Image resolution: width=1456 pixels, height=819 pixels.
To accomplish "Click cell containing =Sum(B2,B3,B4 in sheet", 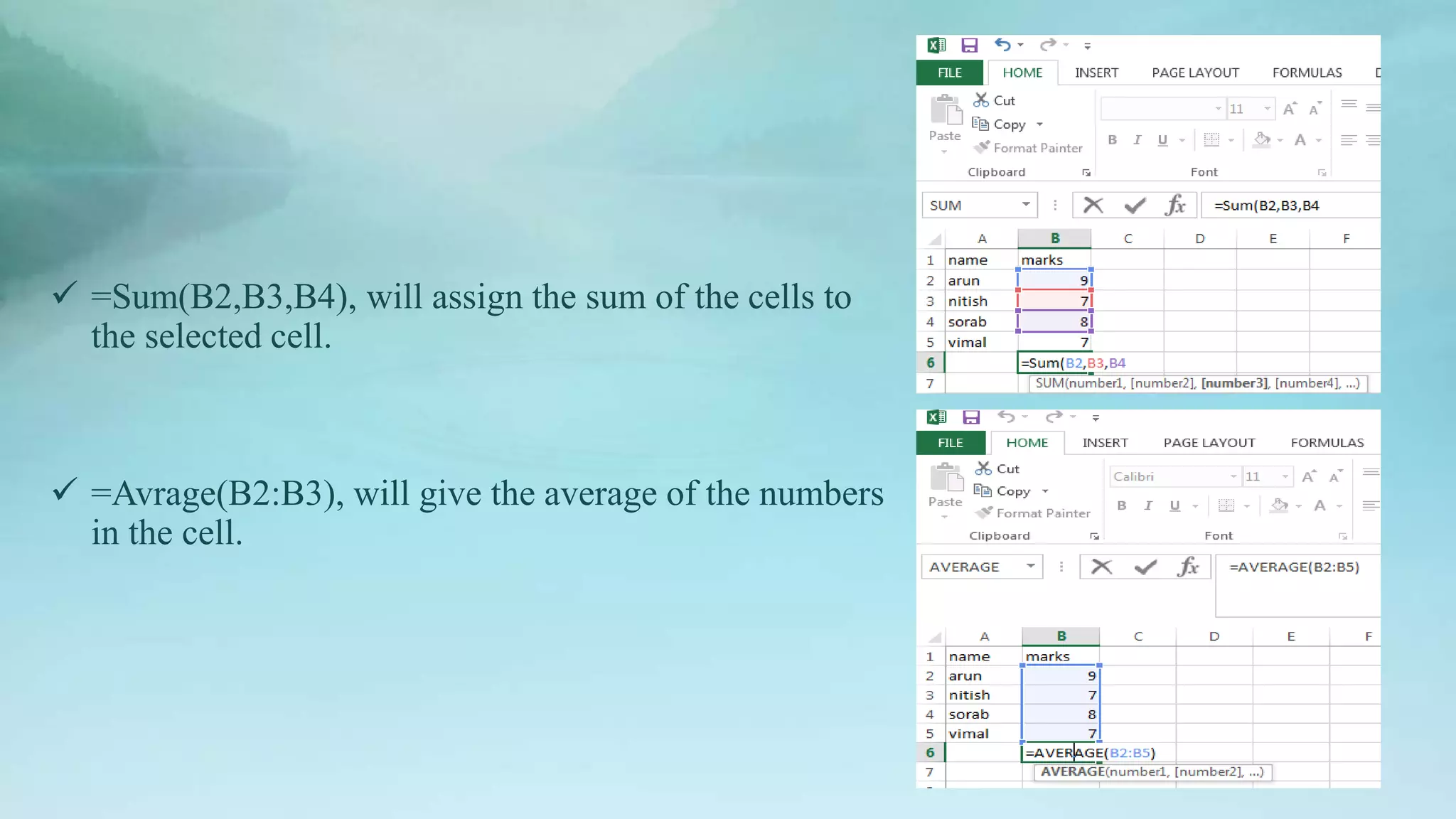I will [1054, 363].
